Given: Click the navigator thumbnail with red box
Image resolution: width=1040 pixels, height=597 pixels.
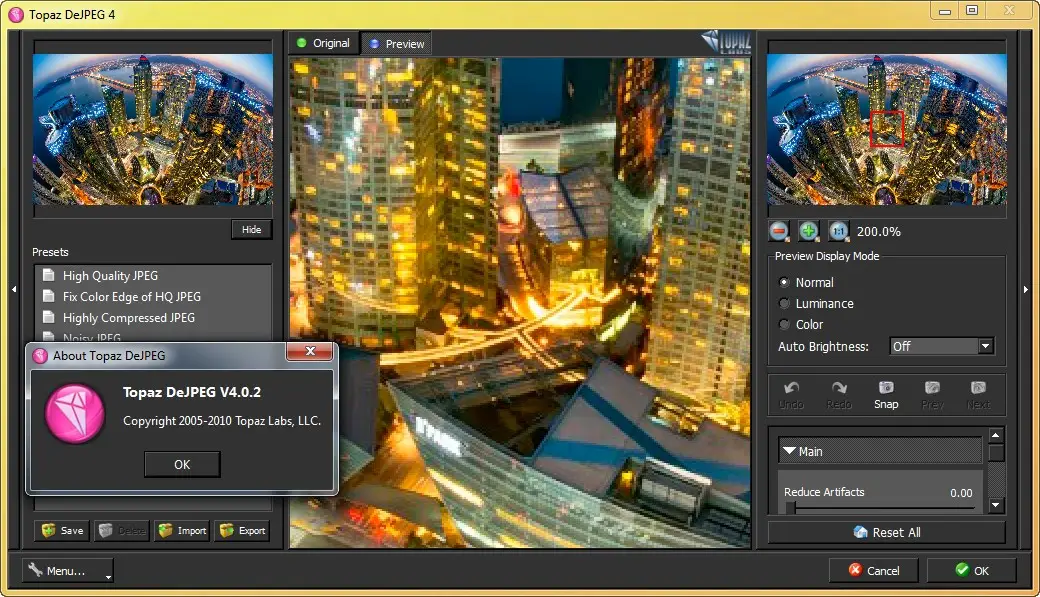Looking at the screenshot, I should [887, 129].
